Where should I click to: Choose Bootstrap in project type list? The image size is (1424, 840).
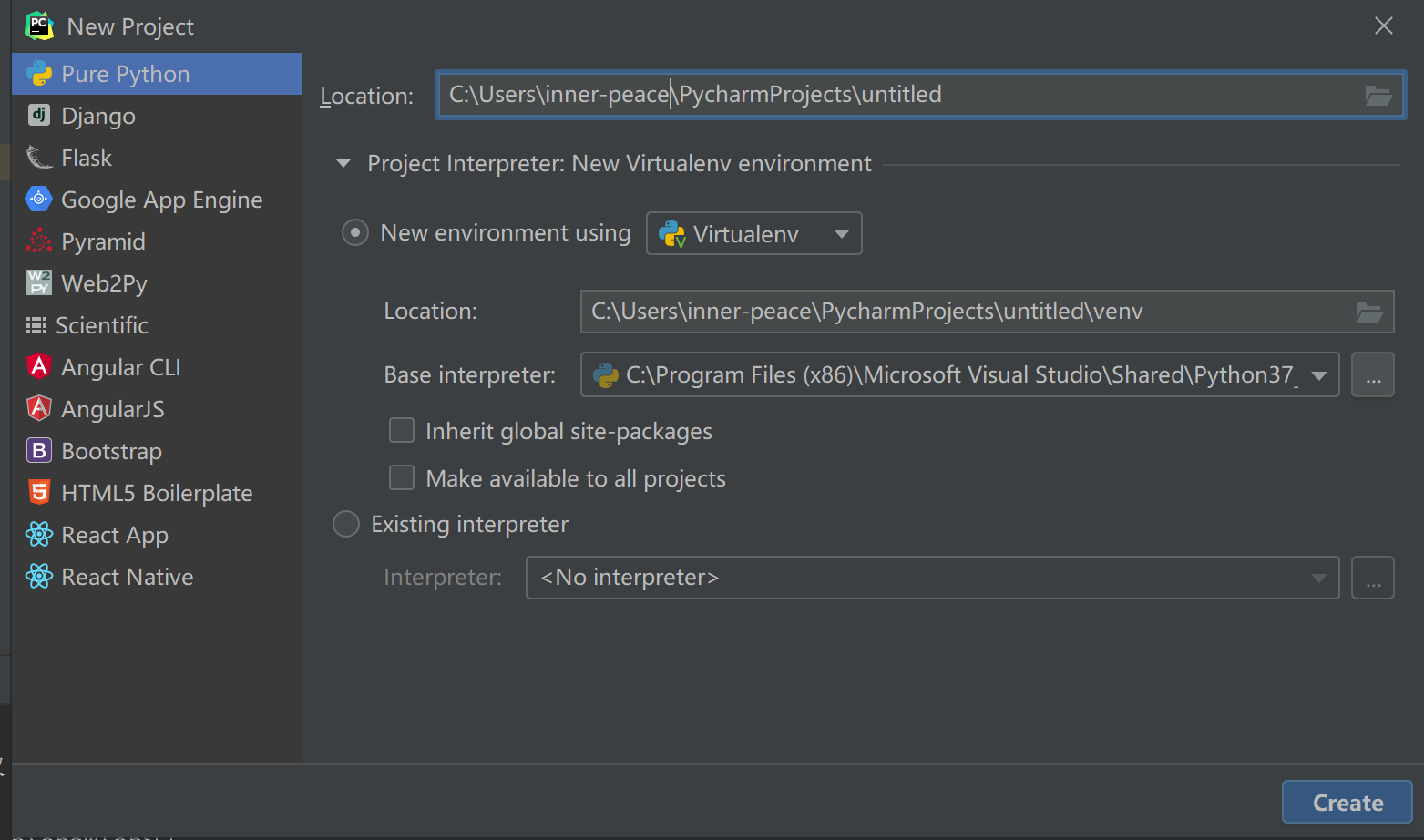pos(156,451)
